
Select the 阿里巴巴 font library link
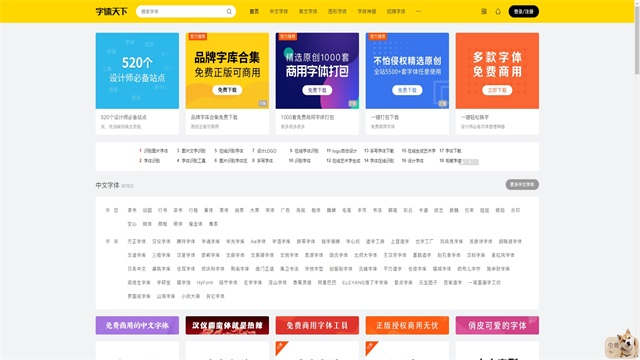pos(327,282)
